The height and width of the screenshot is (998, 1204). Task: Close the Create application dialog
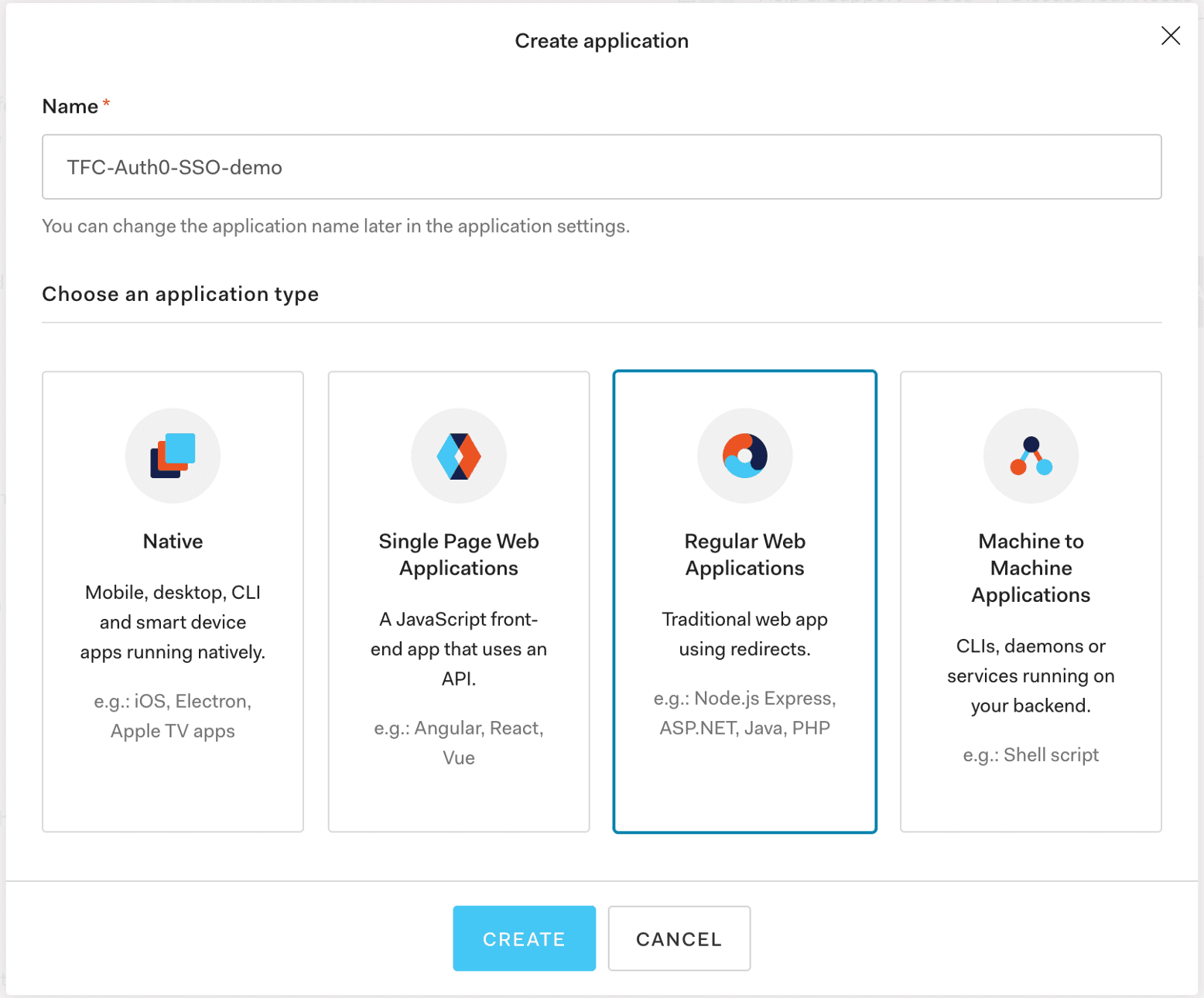pyautogui.click(x=1171, y=36)
